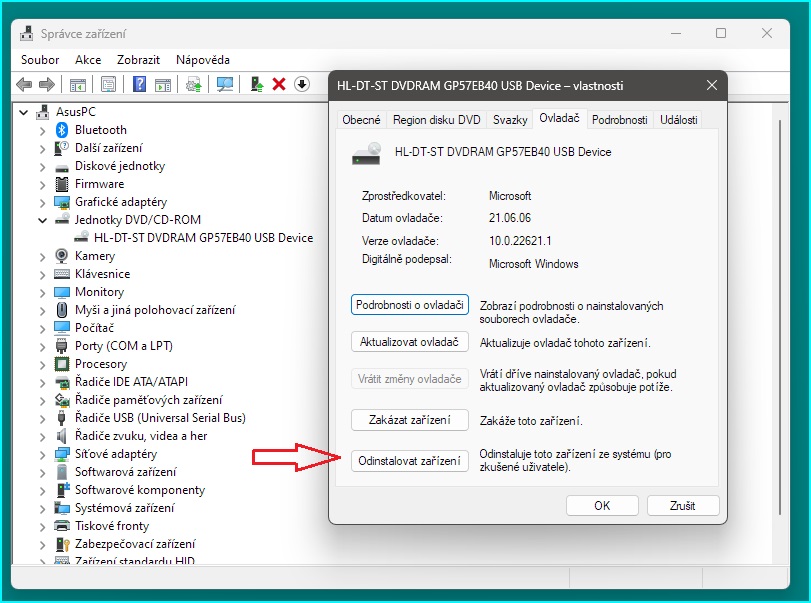The height and width of the screenshot is (603, 811).
Task: Click the Podrobnosti o ovladači button
Action: tap(410, 305)
